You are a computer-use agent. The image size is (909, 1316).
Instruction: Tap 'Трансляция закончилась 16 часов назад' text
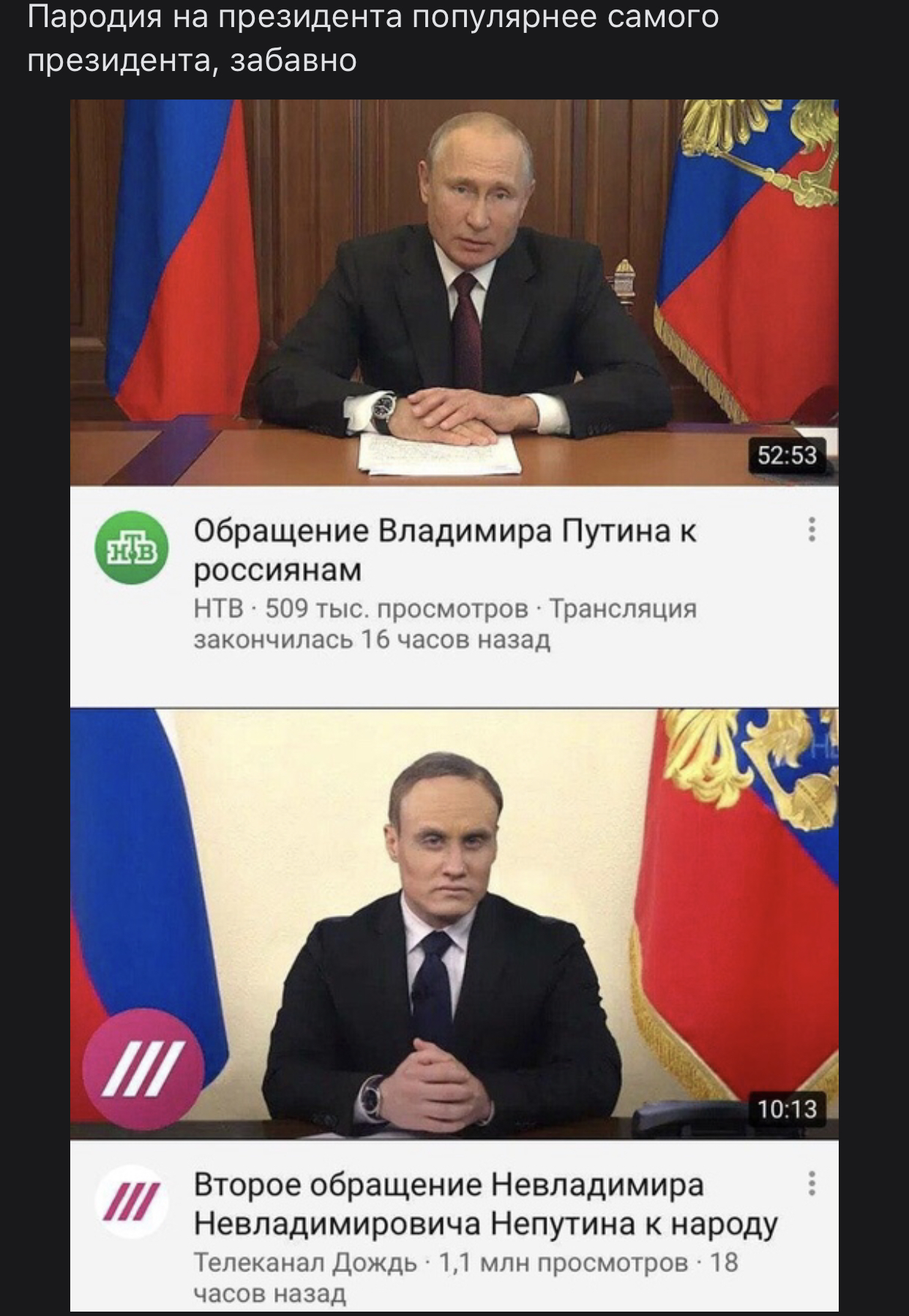pyautogui.click(x=445, y=624)
